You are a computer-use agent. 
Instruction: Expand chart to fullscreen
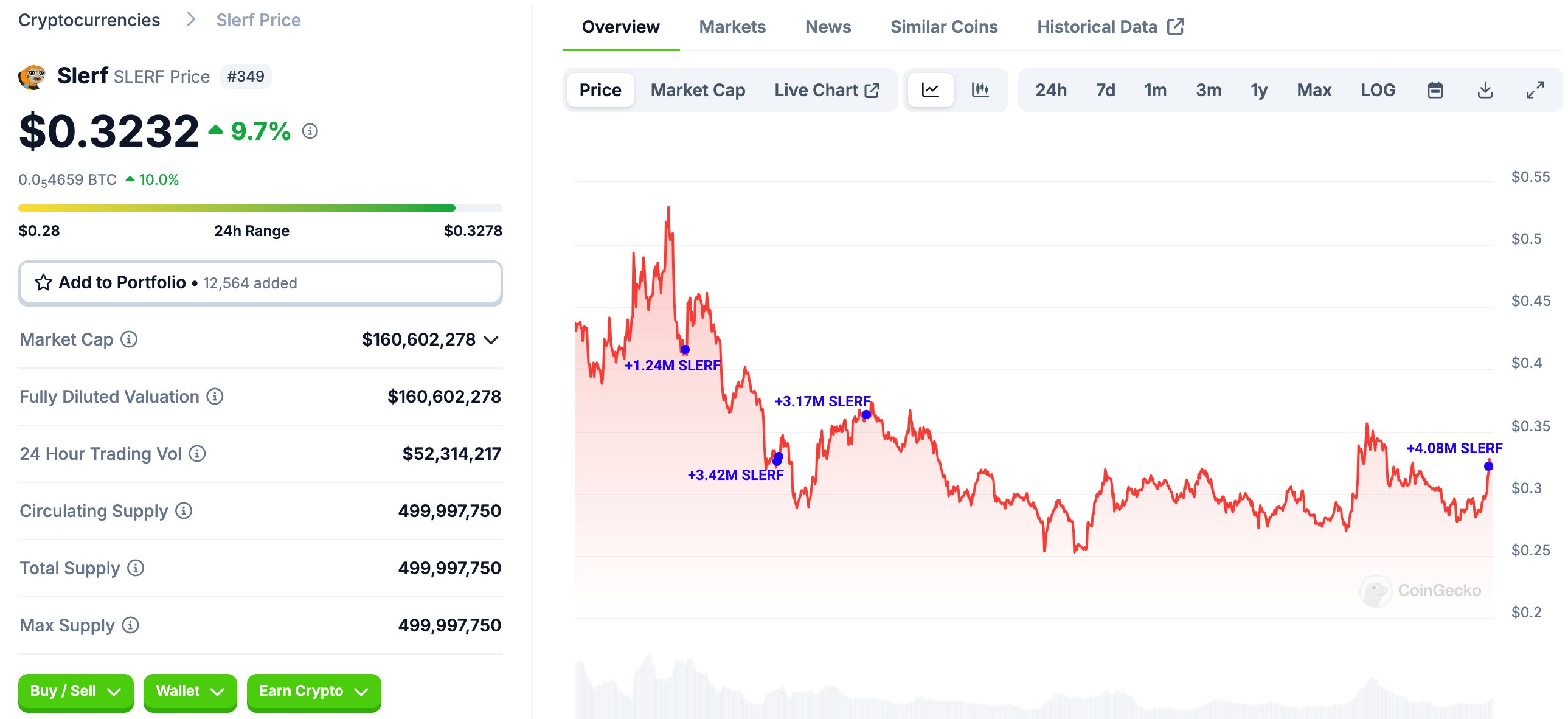[1535, 90]
